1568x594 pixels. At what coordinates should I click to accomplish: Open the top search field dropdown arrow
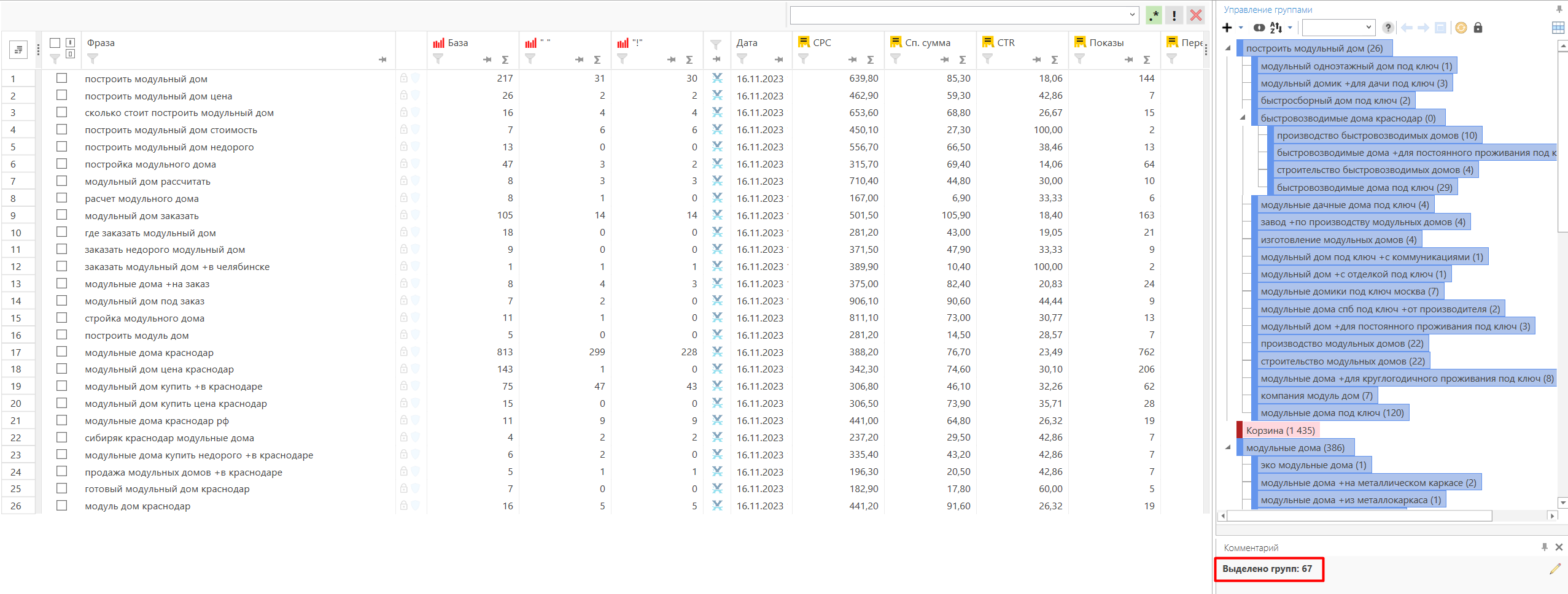pos(1131,15)
